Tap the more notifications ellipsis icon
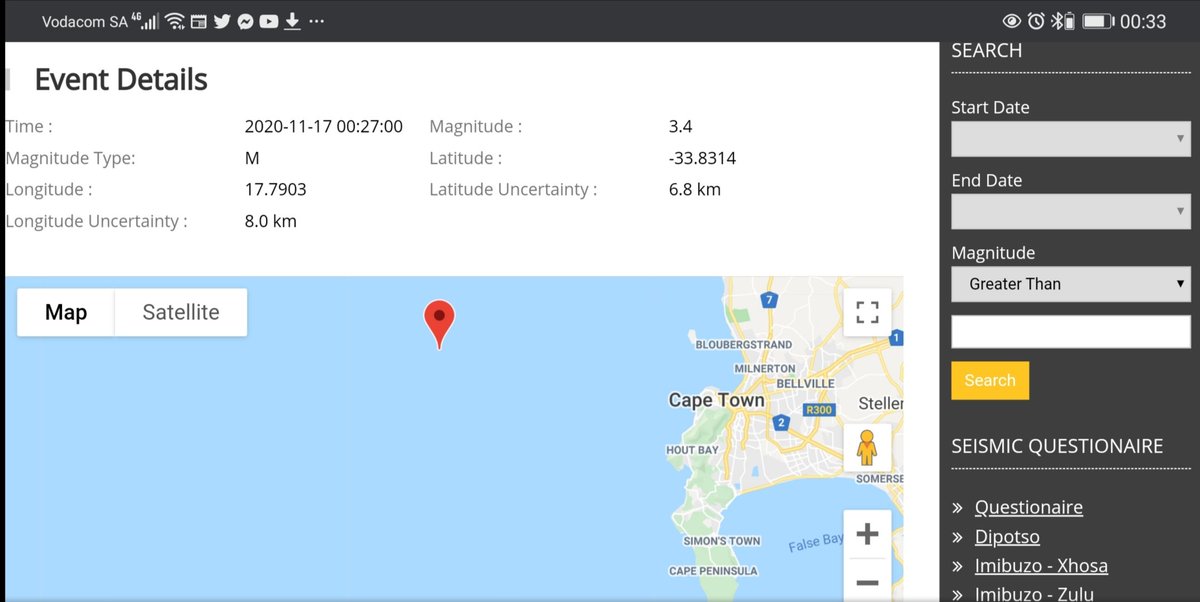This screenshot has width=1200, height=602. 317,21
